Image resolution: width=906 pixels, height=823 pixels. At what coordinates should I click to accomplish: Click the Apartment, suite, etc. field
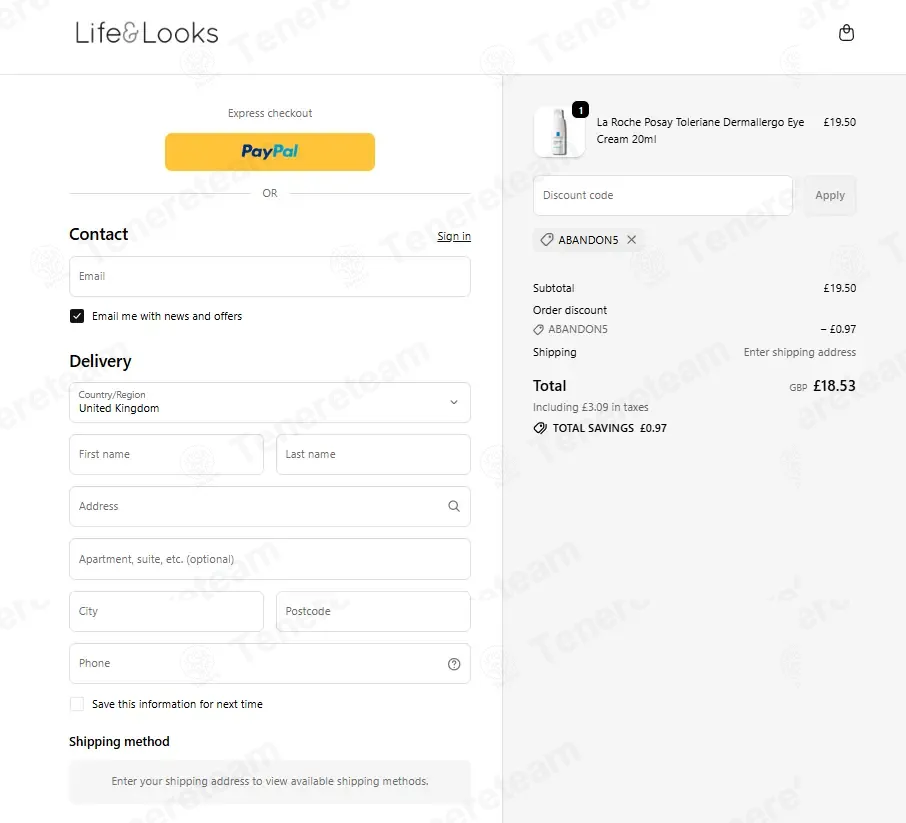[x=270, y=559]
